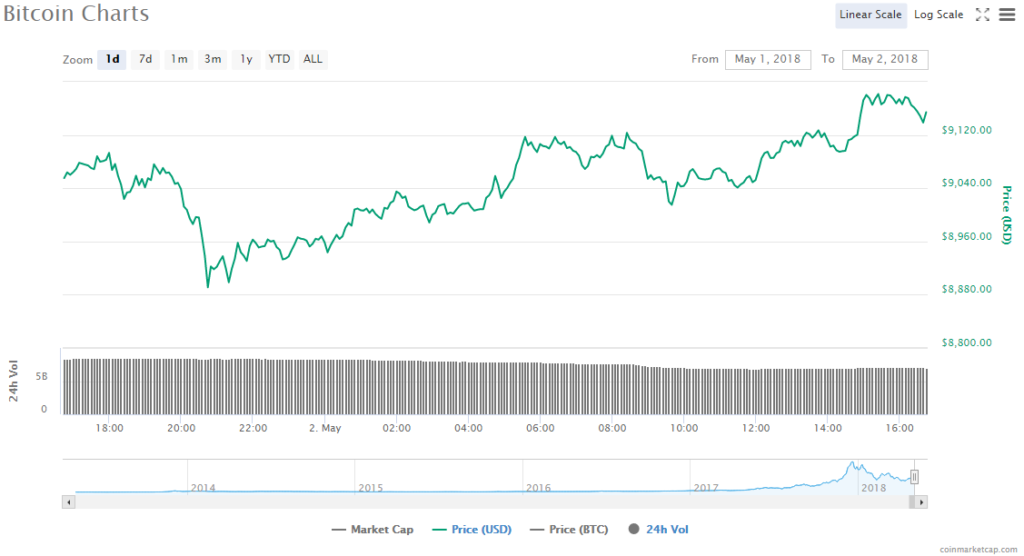Screen dimensions: 1024x556
Task: Toggle fullscreen view of the chart
Action: (982, 14)
